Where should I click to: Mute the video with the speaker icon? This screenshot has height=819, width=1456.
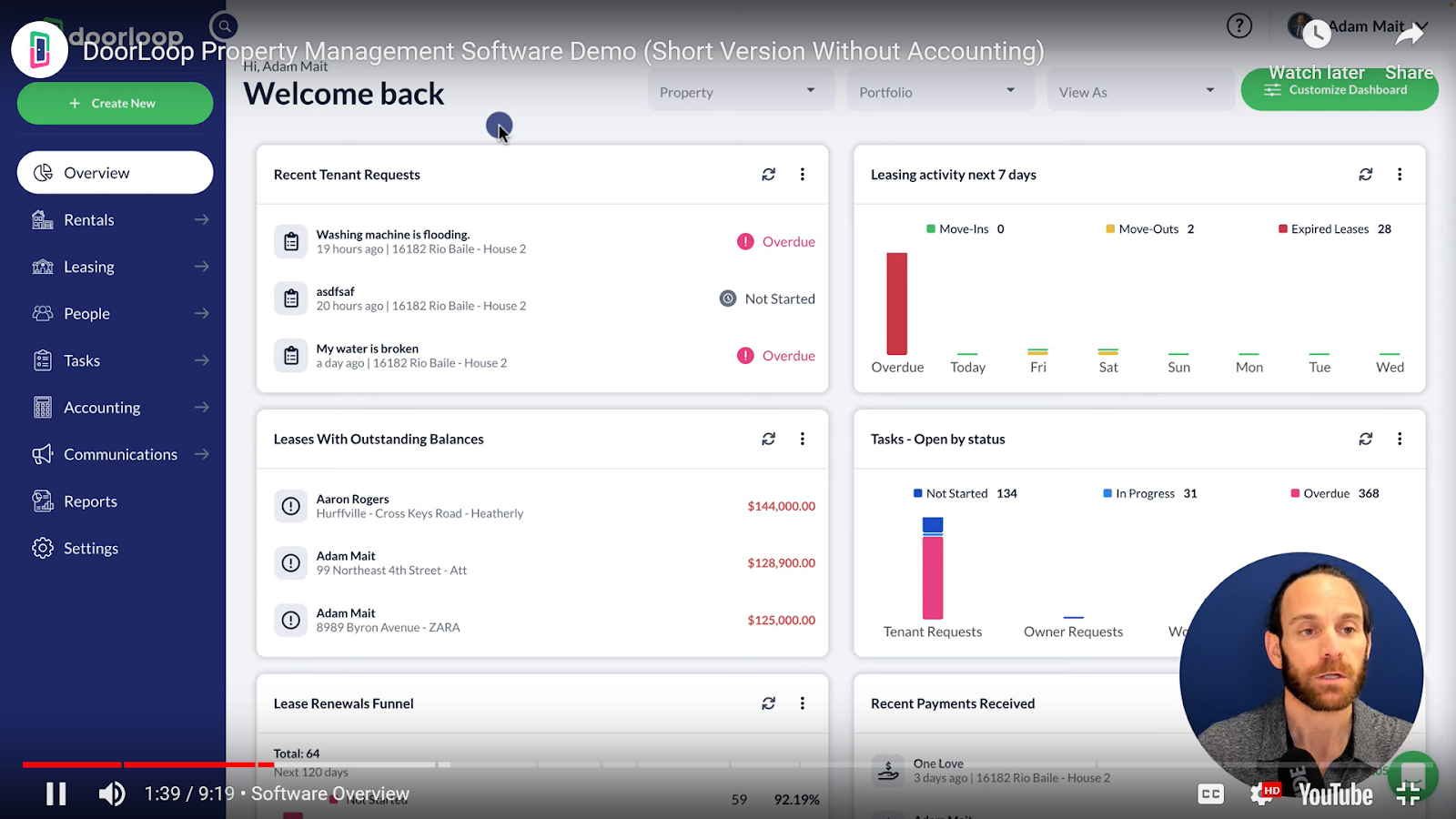click(x=112, y=794)
